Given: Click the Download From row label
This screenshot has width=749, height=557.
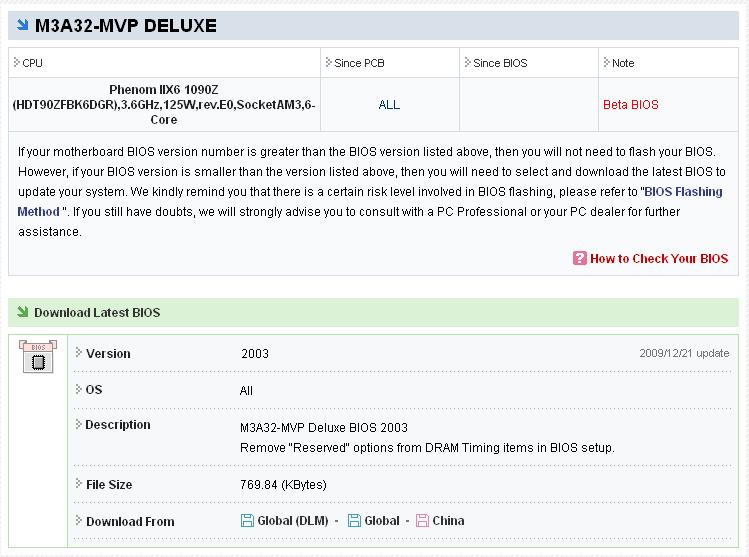Looking at the screenshot, I should (x=130, y=521).
